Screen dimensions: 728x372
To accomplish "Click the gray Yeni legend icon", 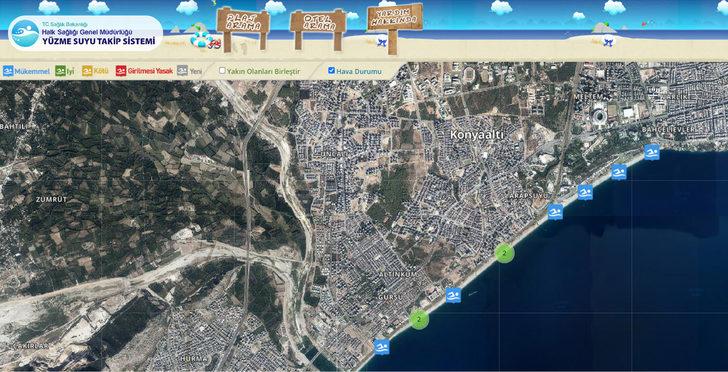I will click(x=182, y=71).
